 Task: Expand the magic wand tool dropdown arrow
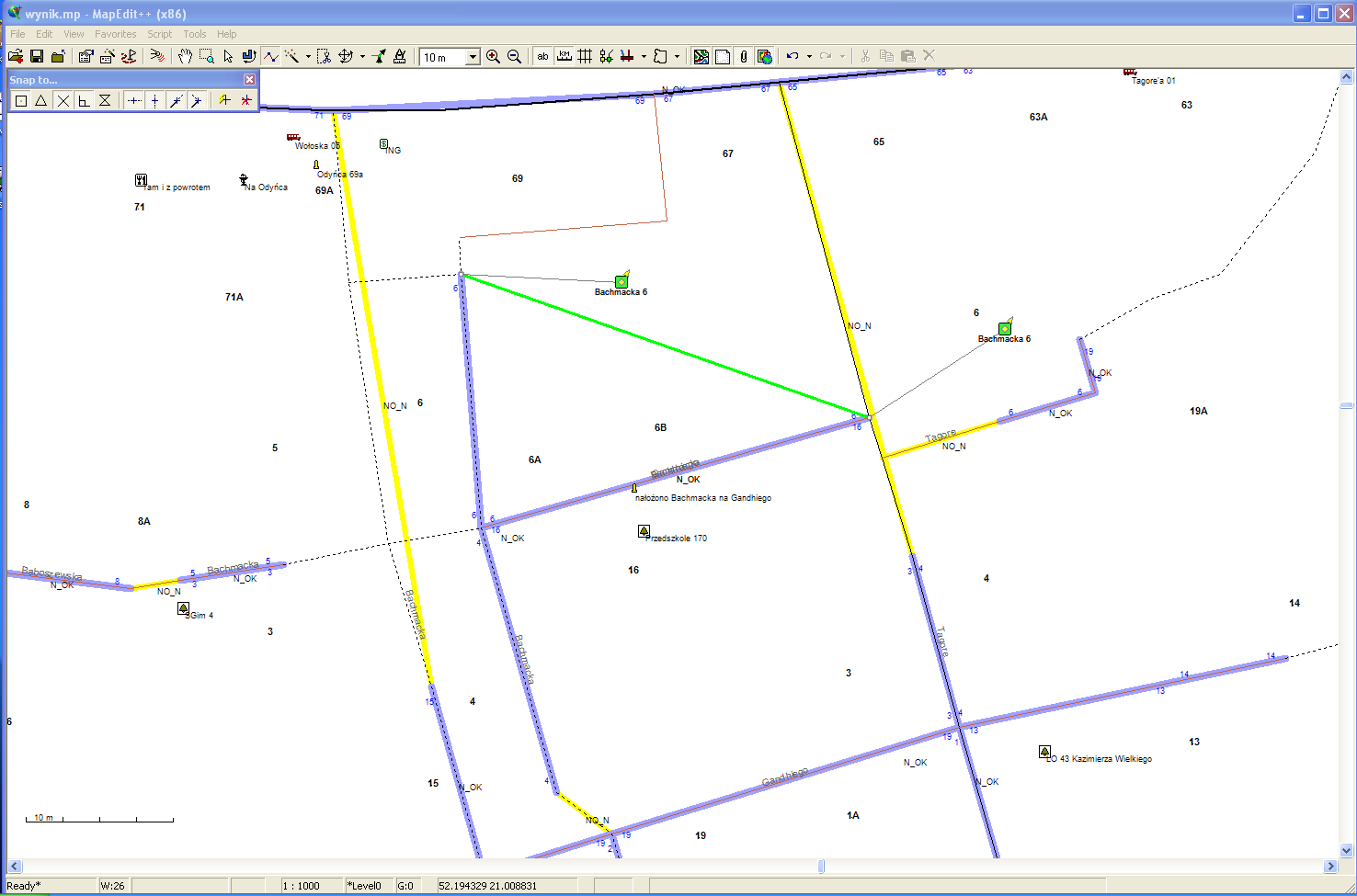point(308,57)
